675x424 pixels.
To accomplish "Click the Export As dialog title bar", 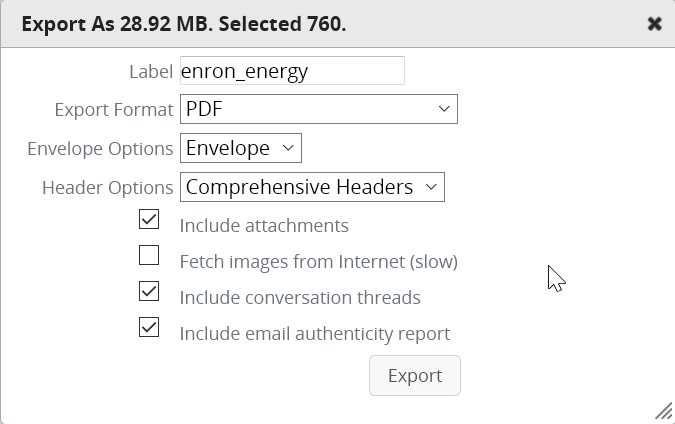I will (300, 23).
